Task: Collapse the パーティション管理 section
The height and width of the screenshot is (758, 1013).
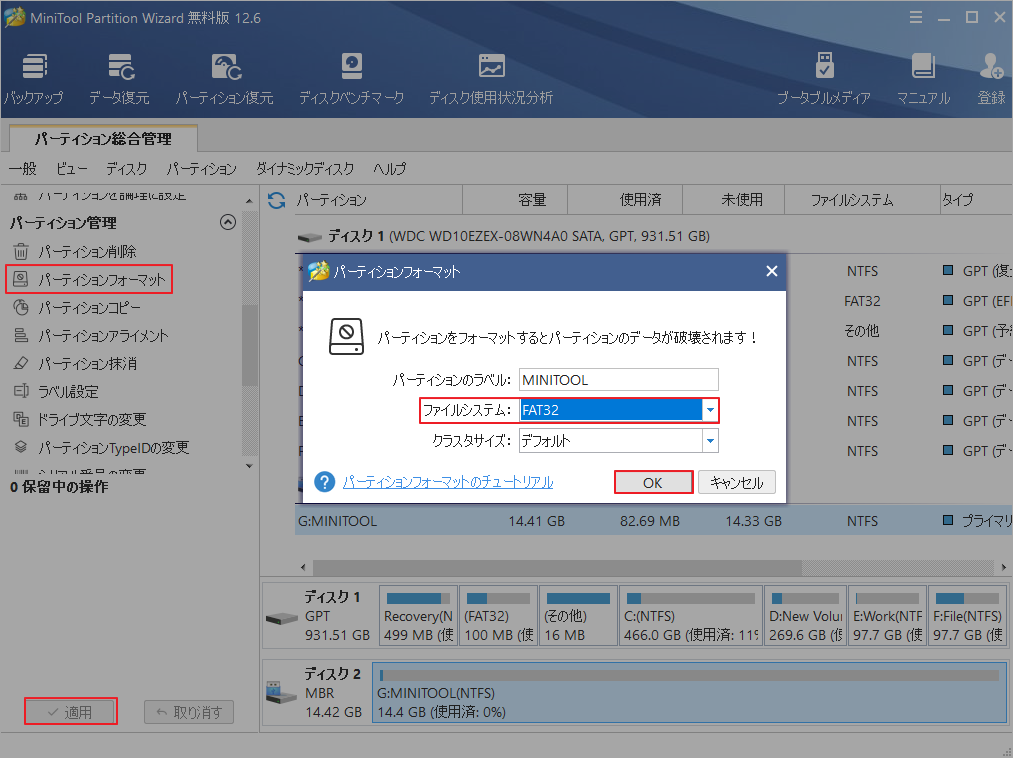Action: pos(227,223)
